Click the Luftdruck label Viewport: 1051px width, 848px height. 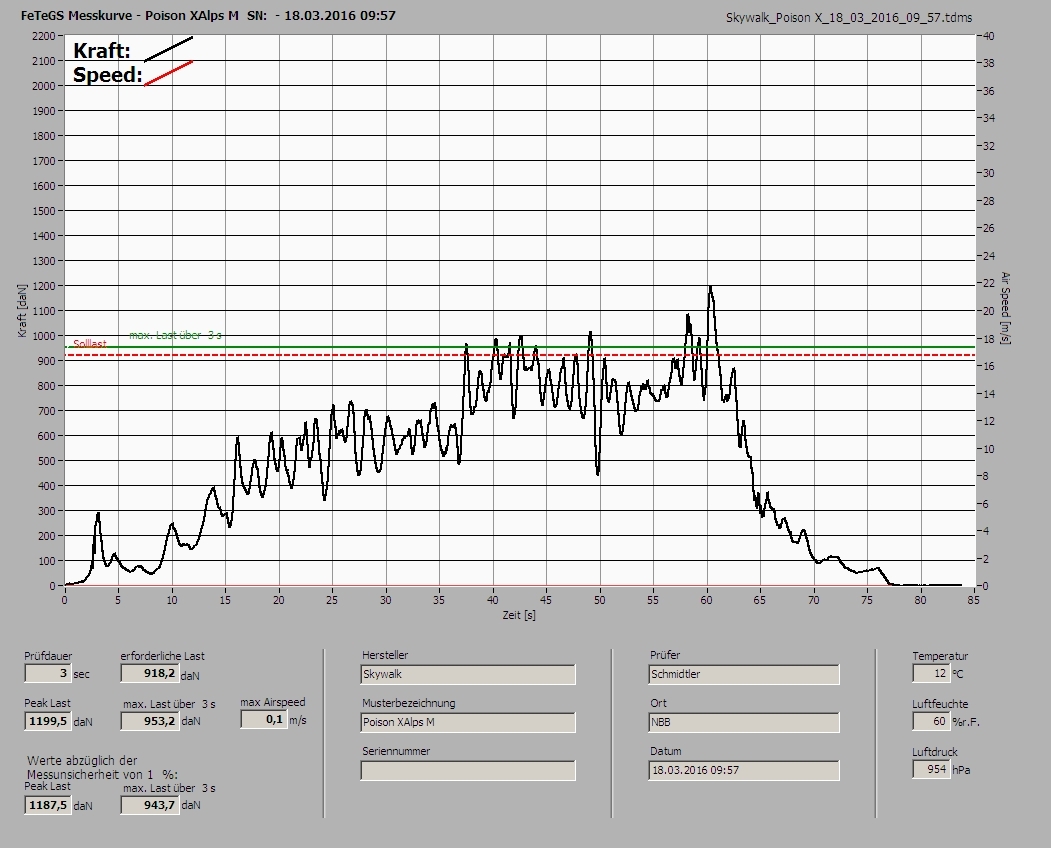pos(934,752)
